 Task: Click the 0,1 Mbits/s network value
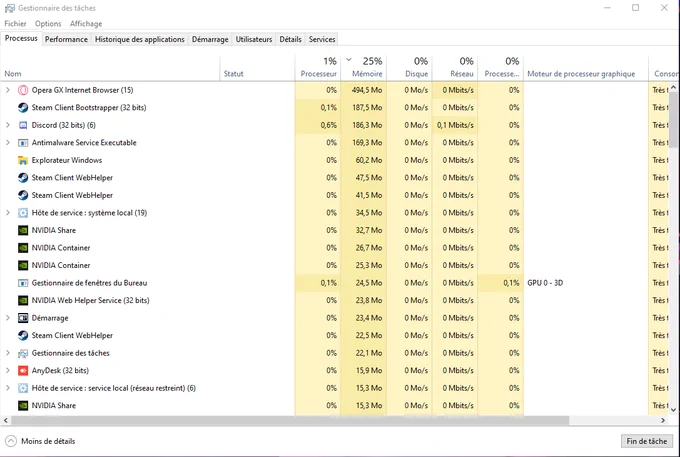coord(455,125)
